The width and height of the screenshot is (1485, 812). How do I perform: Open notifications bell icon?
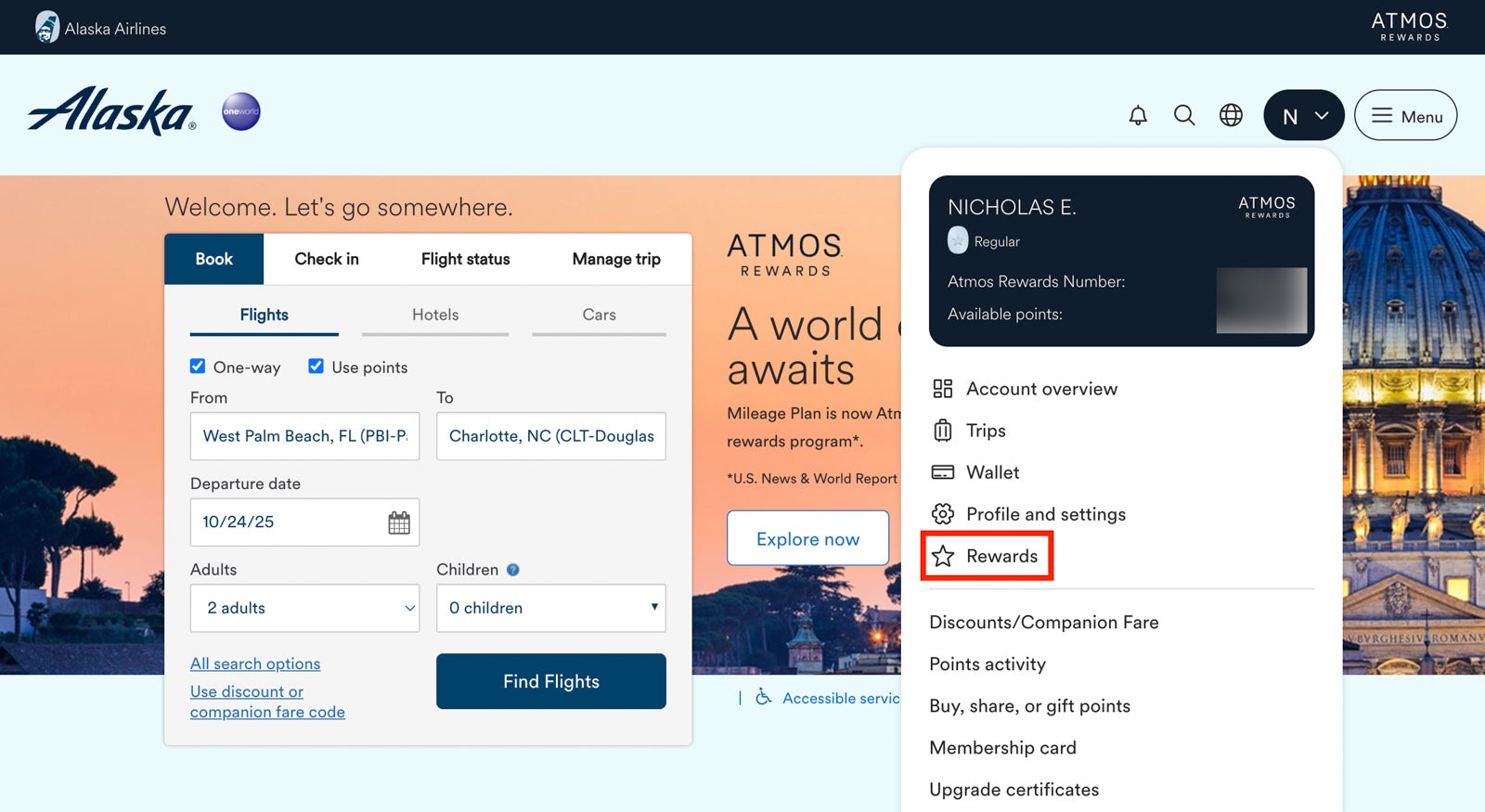click(1138, 115)
